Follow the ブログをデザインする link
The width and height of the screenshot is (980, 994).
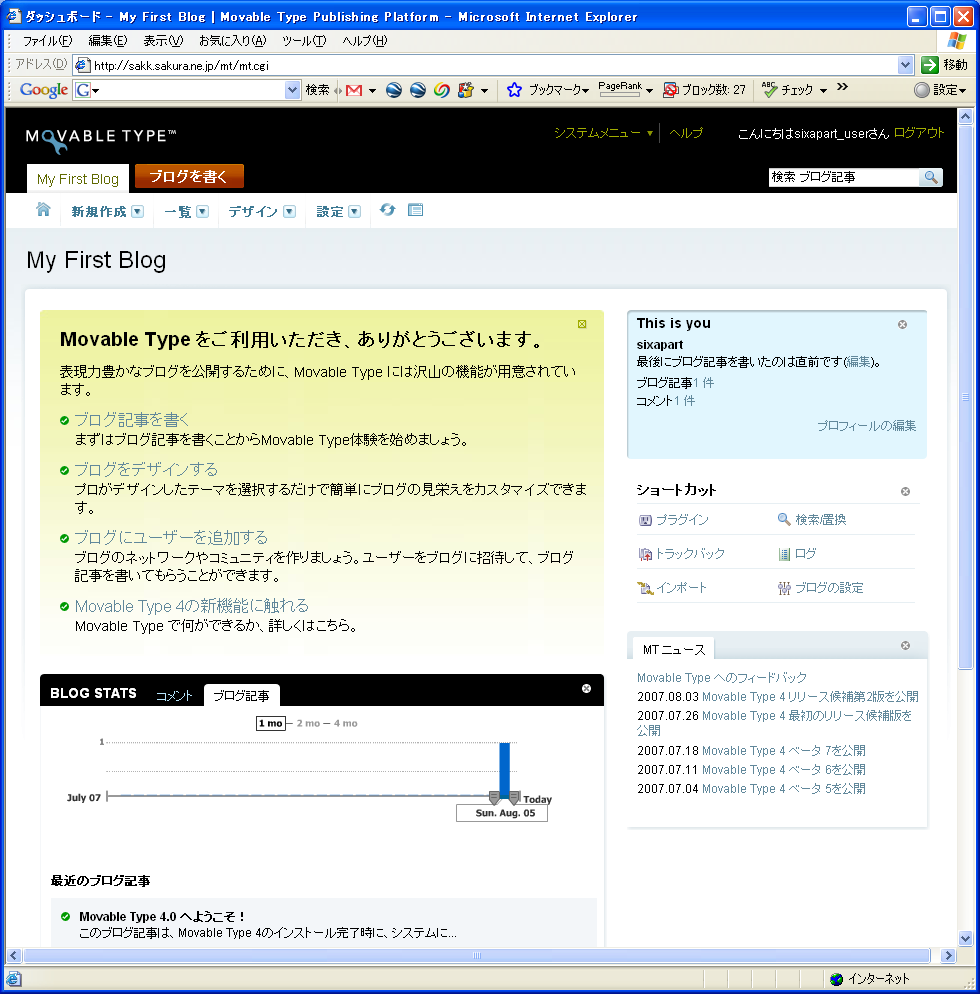[146, 470]
